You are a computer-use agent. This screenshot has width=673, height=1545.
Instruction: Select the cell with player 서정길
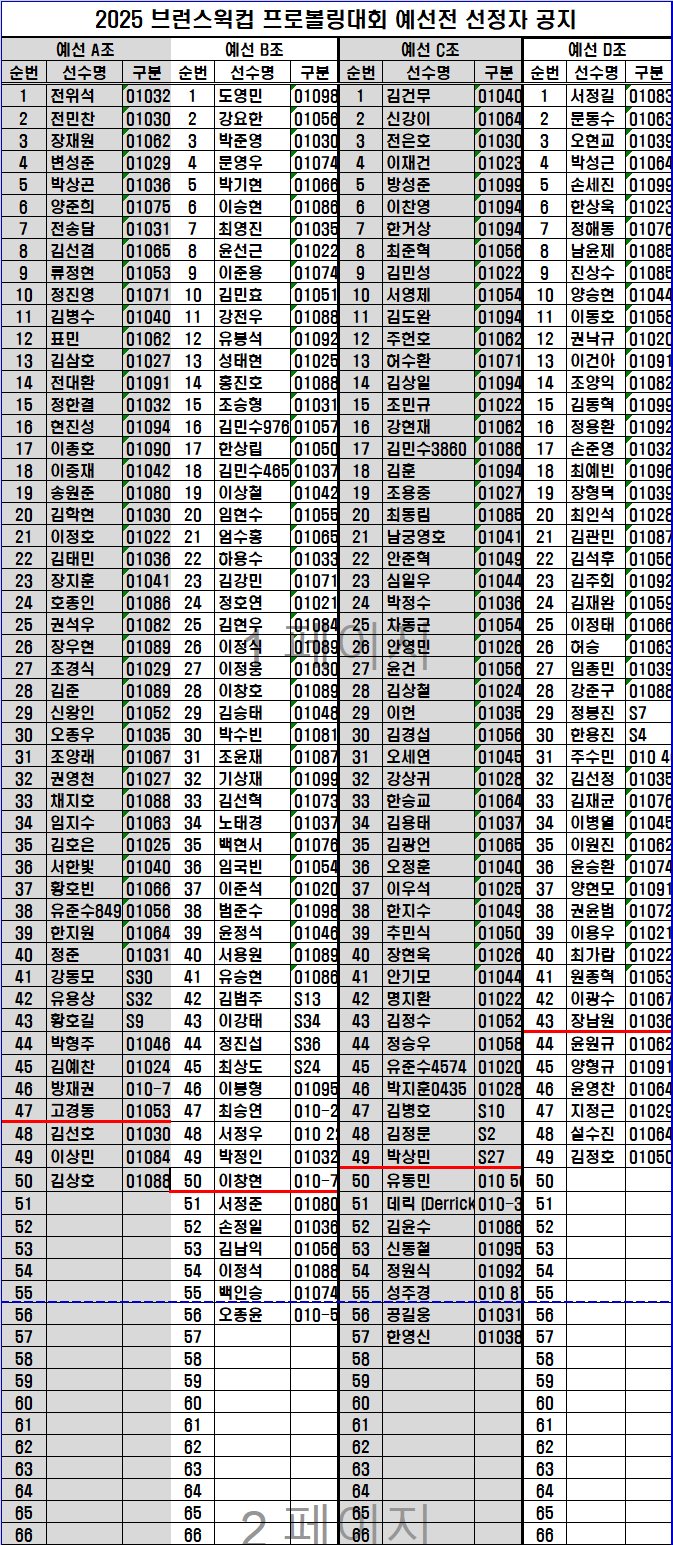pos(596,96)
